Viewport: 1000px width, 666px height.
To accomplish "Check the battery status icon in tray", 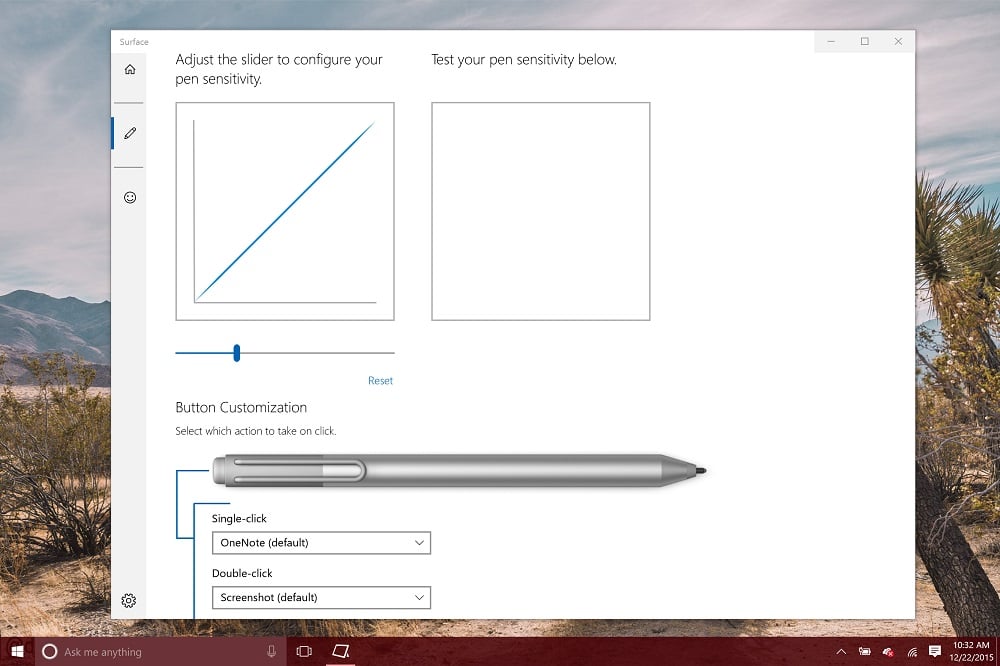I will (863, 651).
